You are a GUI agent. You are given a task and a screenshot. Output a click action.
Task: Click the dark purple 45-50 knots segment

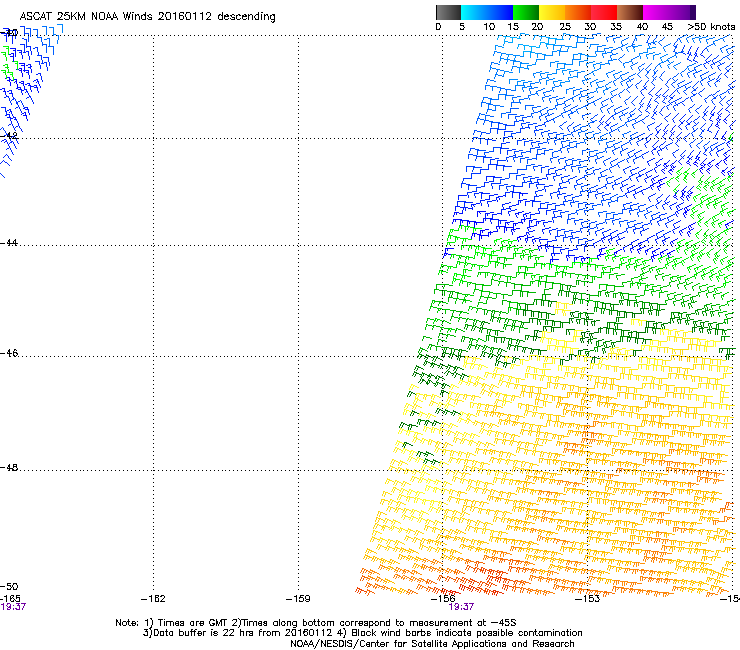[682, 12]
